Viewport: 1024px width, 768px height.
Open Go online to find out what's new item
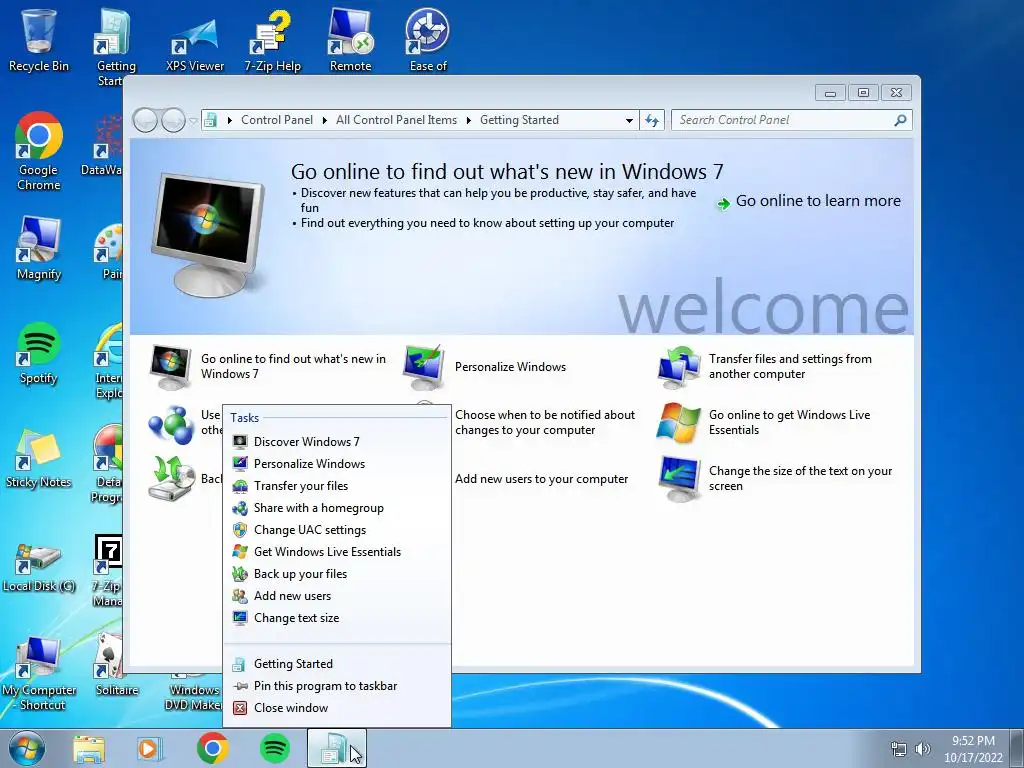pyautogui.click(x=268, y=367)
